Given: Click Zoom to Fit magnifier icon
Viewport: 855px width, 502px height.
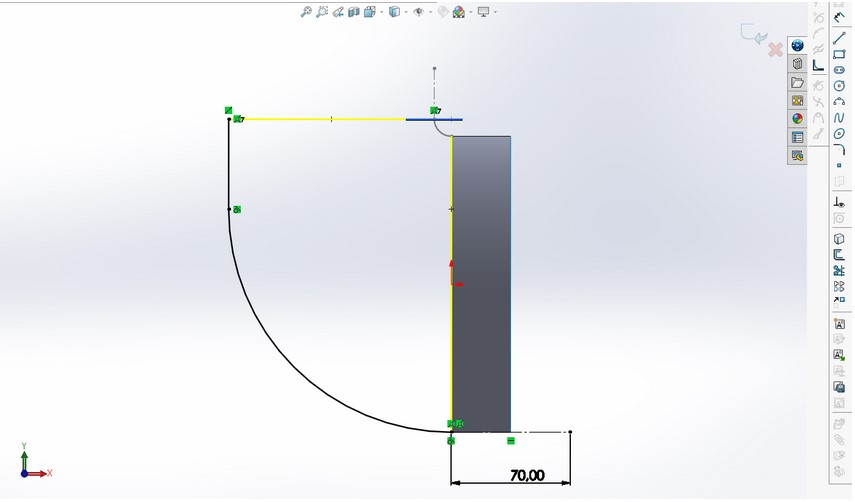Looking at the screenshot, I should pos(307,12).
